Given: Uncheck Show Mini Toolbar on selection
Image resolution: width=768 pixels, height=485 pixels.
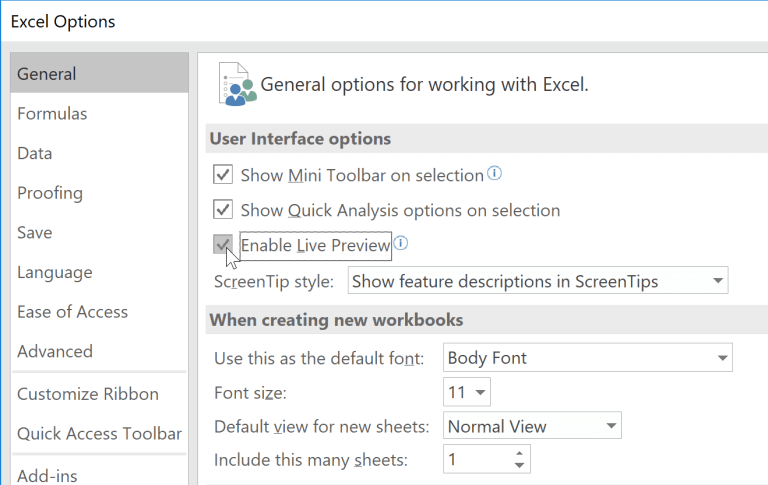Looking at the screenshot, I should (x=223, y=176).
